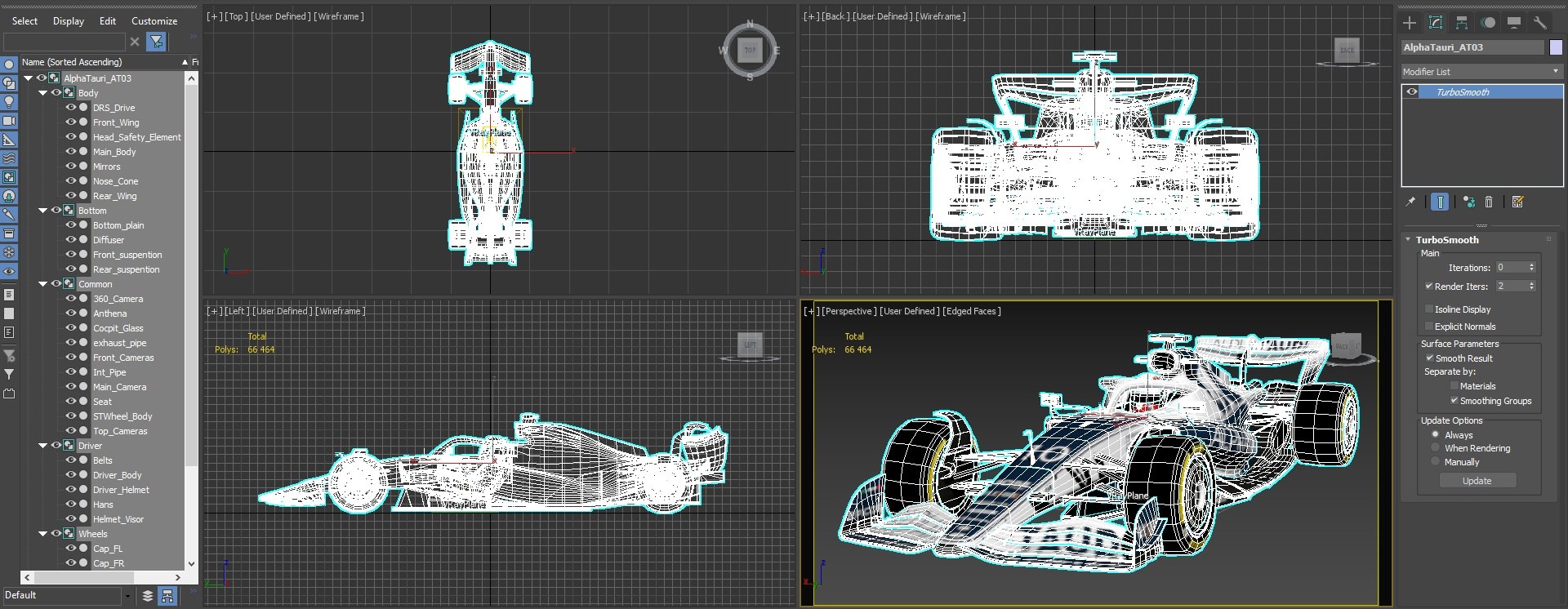Toggle Display Space Warps filter
This screenshot has width=1568, height=609.
[9, 158]
